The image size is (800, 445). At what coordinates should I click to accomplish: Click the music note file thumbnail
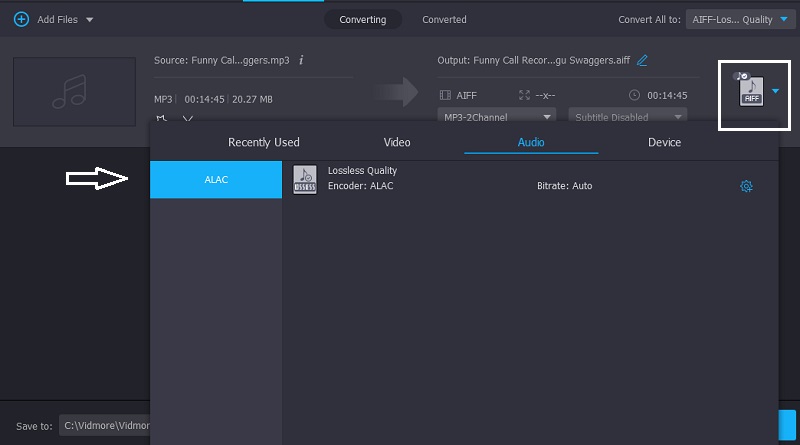(74, 92)
